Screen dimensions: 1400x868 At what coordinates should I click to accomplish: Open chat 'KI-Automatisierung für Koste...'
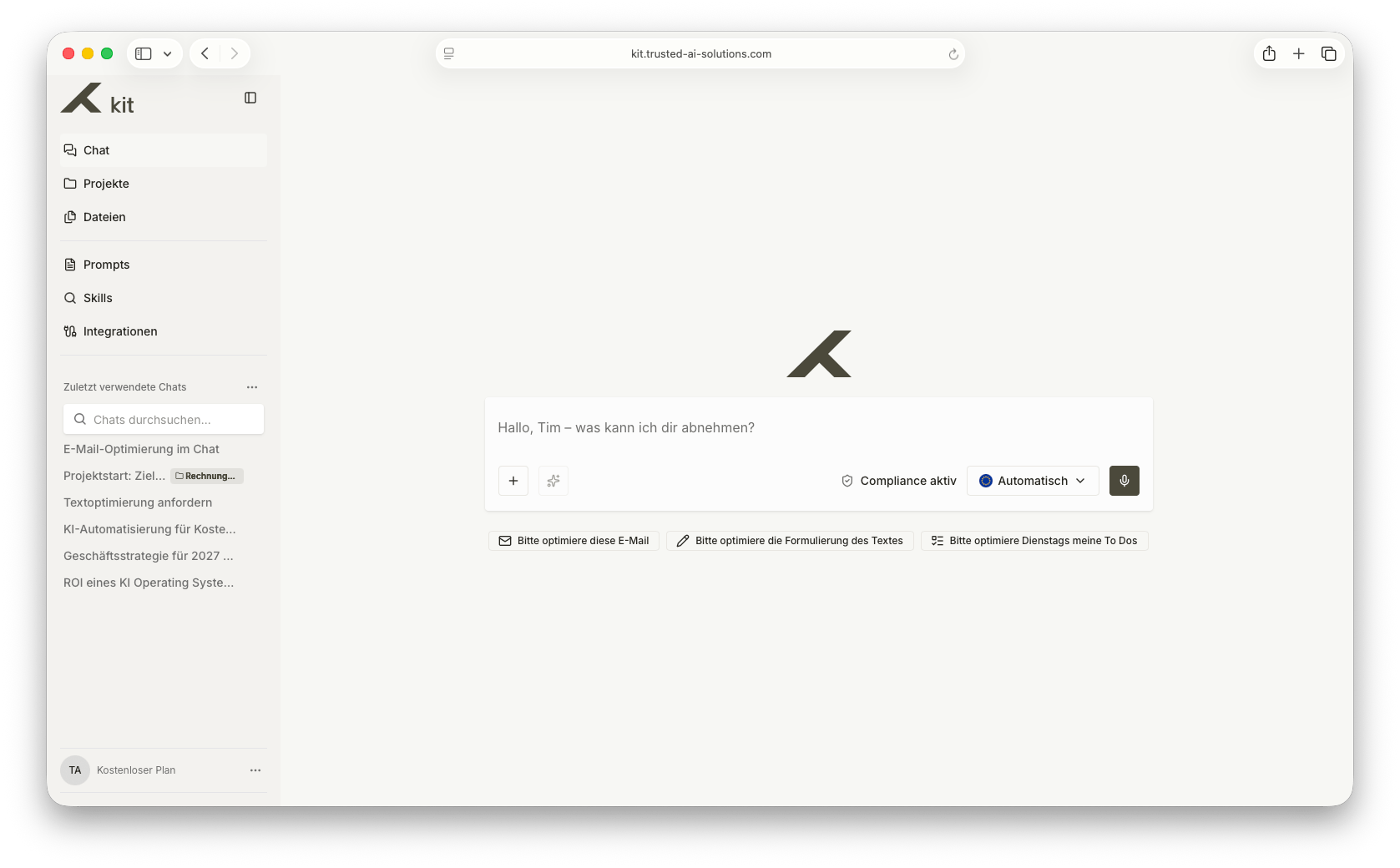(149, 529)
